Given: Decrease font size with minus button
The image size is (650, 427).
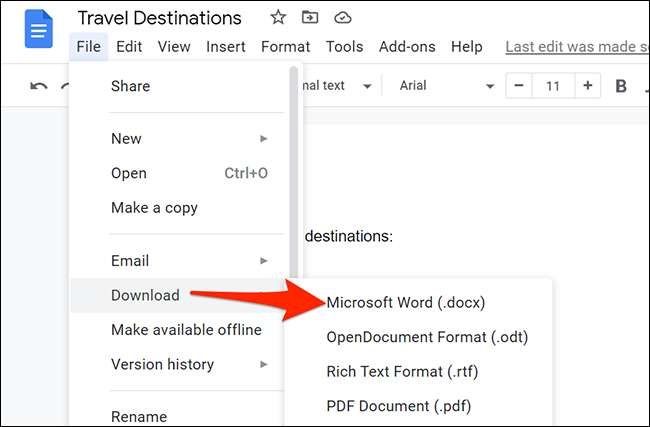Looking at the screenshot, I should pyautogui.click(x=519, y=86).
